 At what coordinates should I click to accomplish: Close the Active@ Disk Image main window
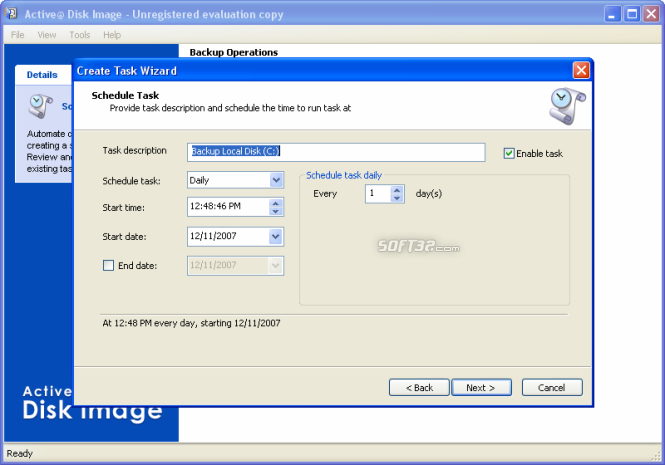tap(651, 14)
